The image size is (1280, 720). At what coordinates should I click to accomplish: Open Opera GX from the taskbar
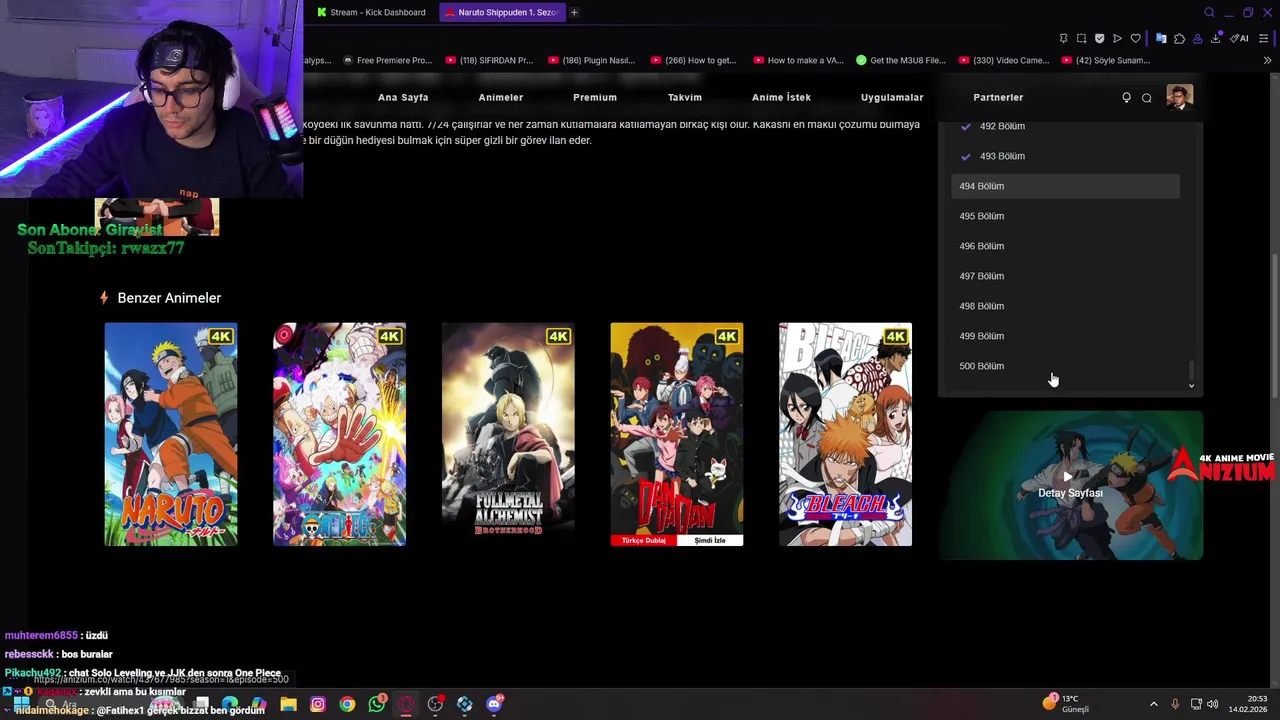(406, 704)
